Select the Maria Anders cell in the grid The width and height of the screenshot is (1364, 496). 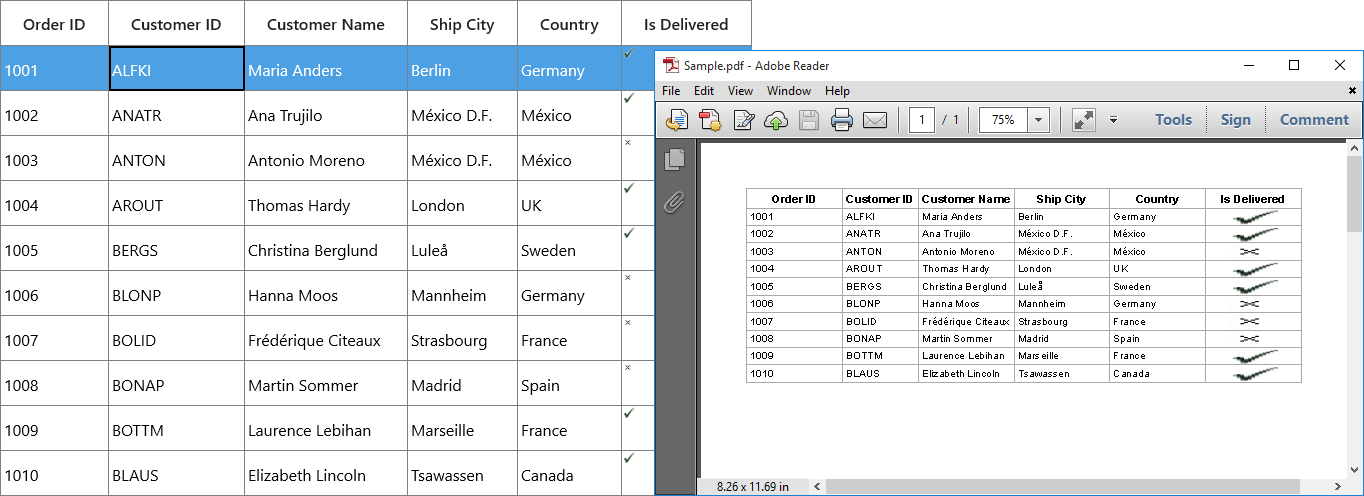coord(326,69)
